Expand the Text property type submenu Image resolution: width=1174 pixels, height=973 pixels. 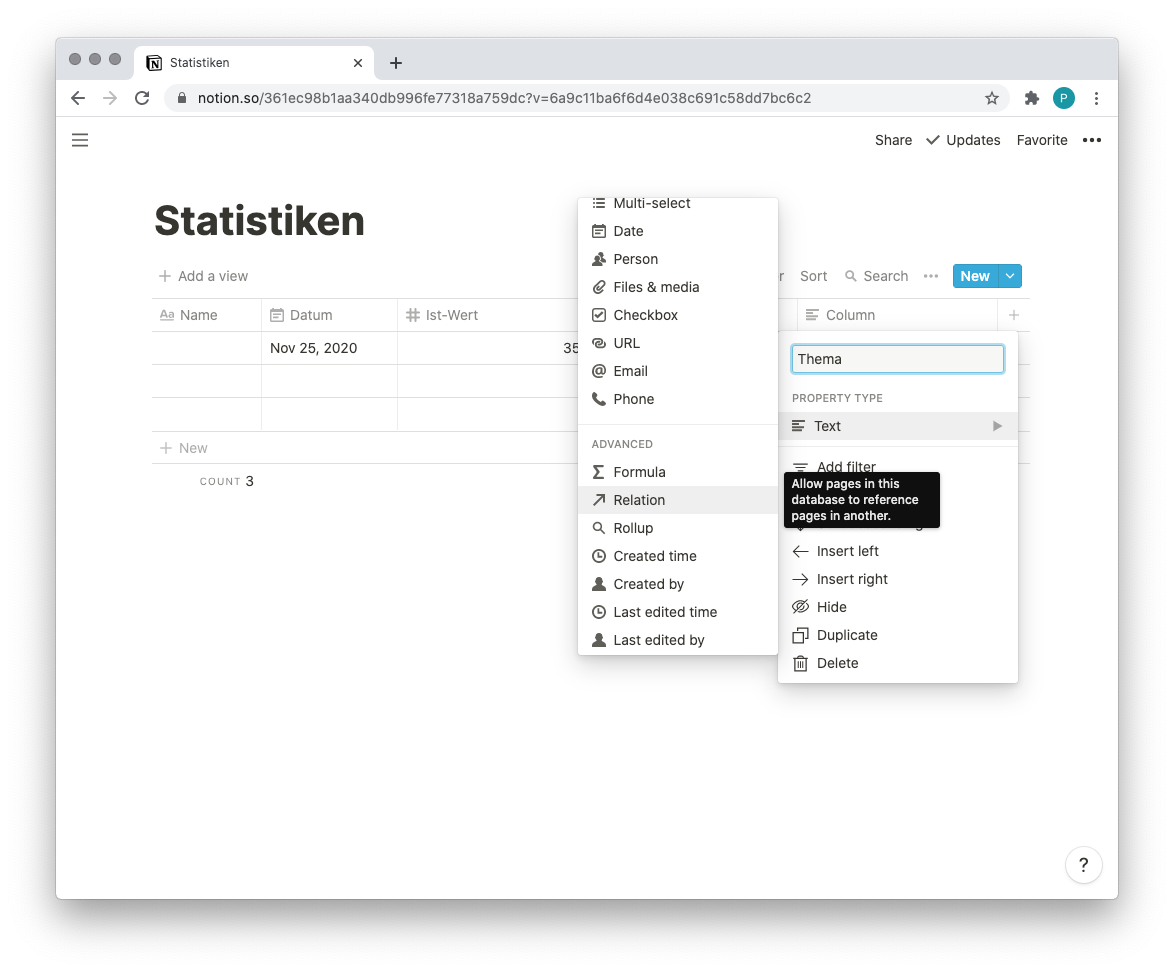(x=898, y=426)
